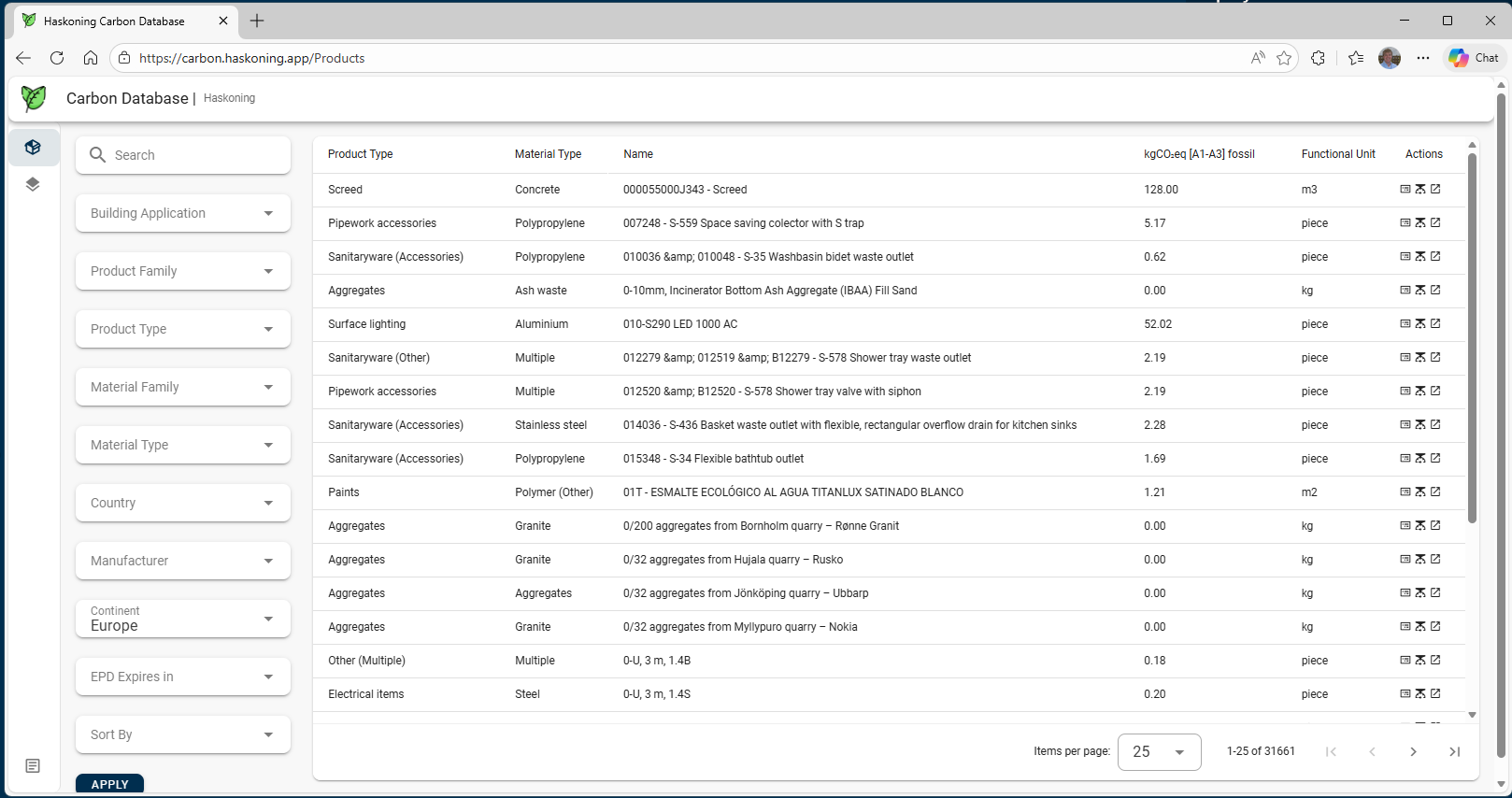Click the '1-25 of 31661' pagination text
The image size is (1512, 798).
1261,751
